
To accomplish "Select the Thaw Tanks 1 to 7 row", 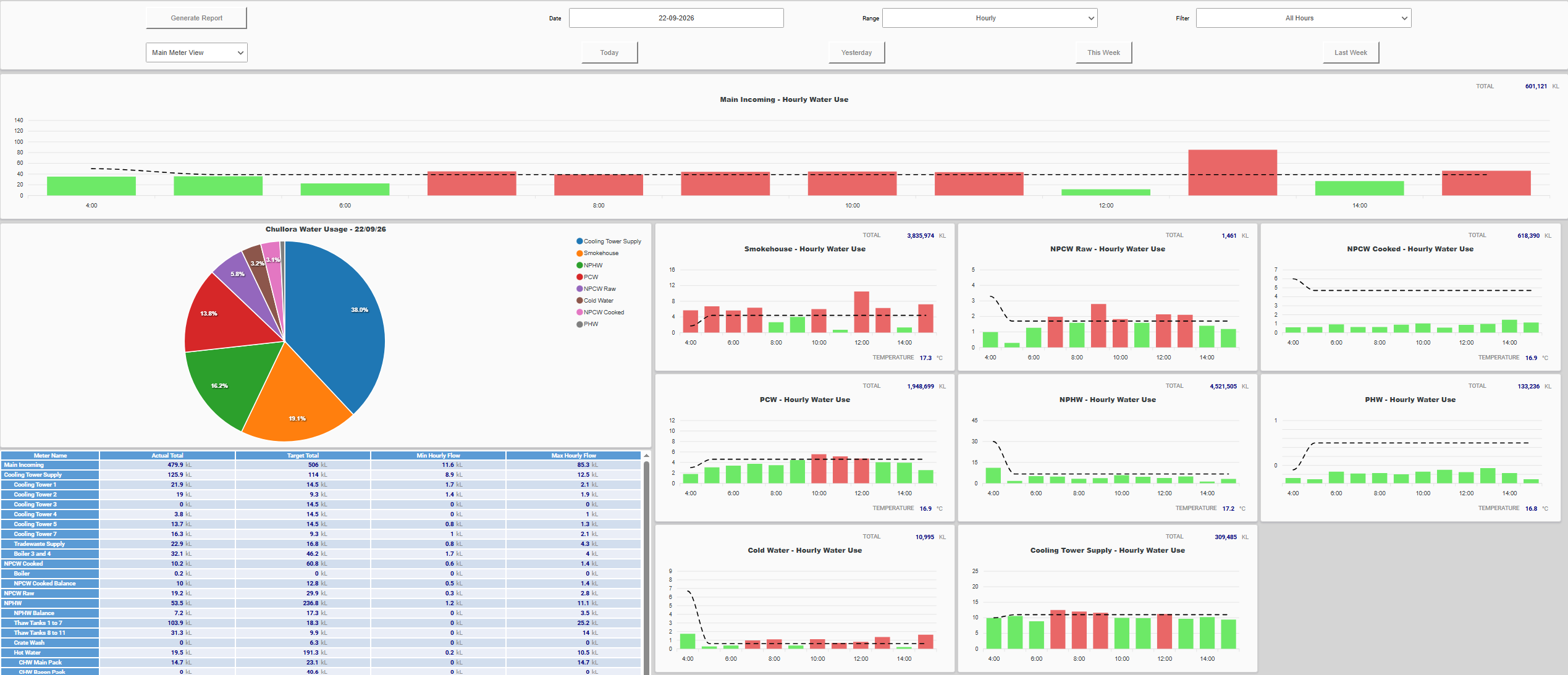I will (x=321, y=623).
